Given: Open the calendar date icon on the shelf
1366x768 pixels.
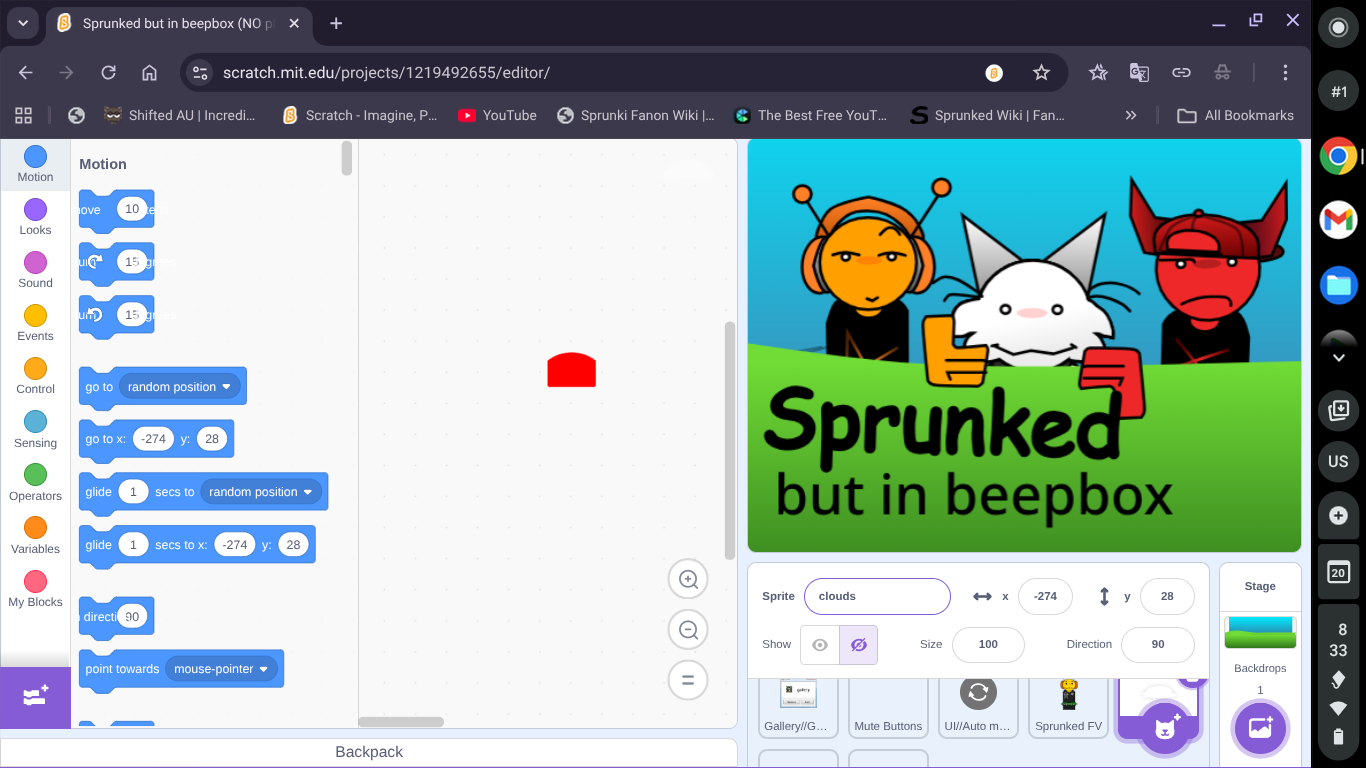Looking at the screenshot, I should (1338, 572).
